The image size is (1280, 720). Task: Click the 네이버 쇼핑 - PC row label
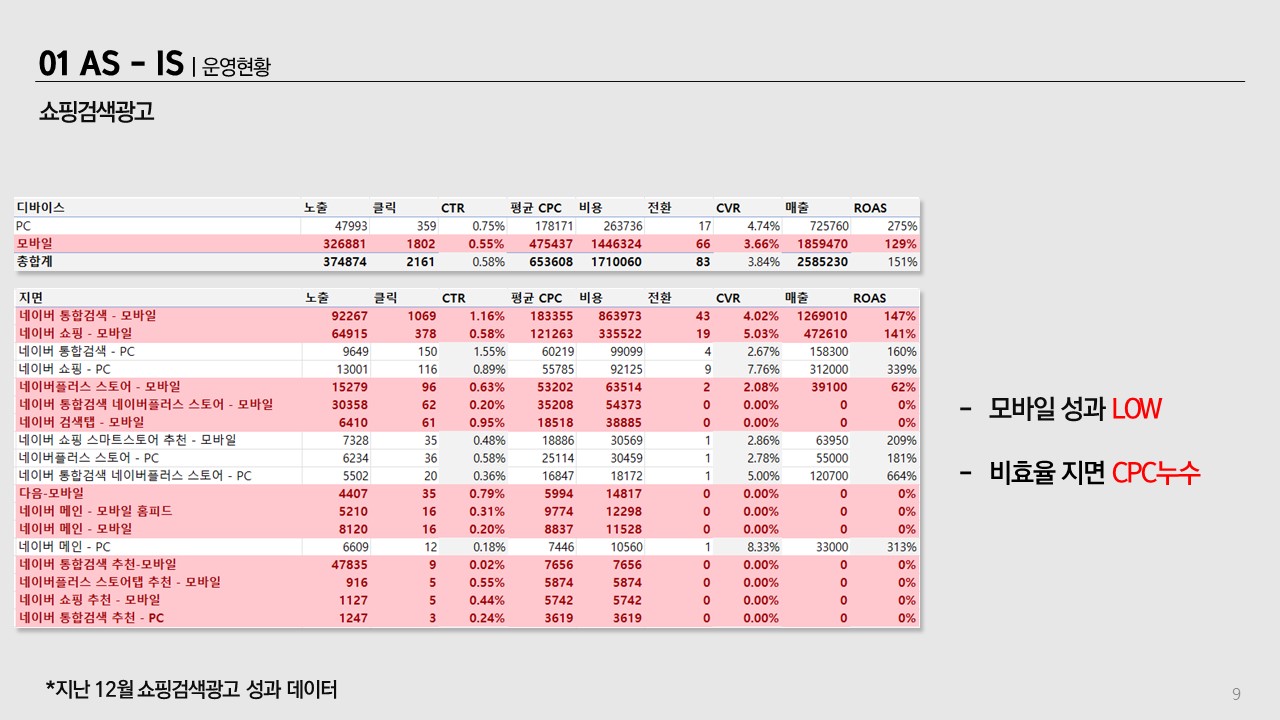tap(64, 369)
